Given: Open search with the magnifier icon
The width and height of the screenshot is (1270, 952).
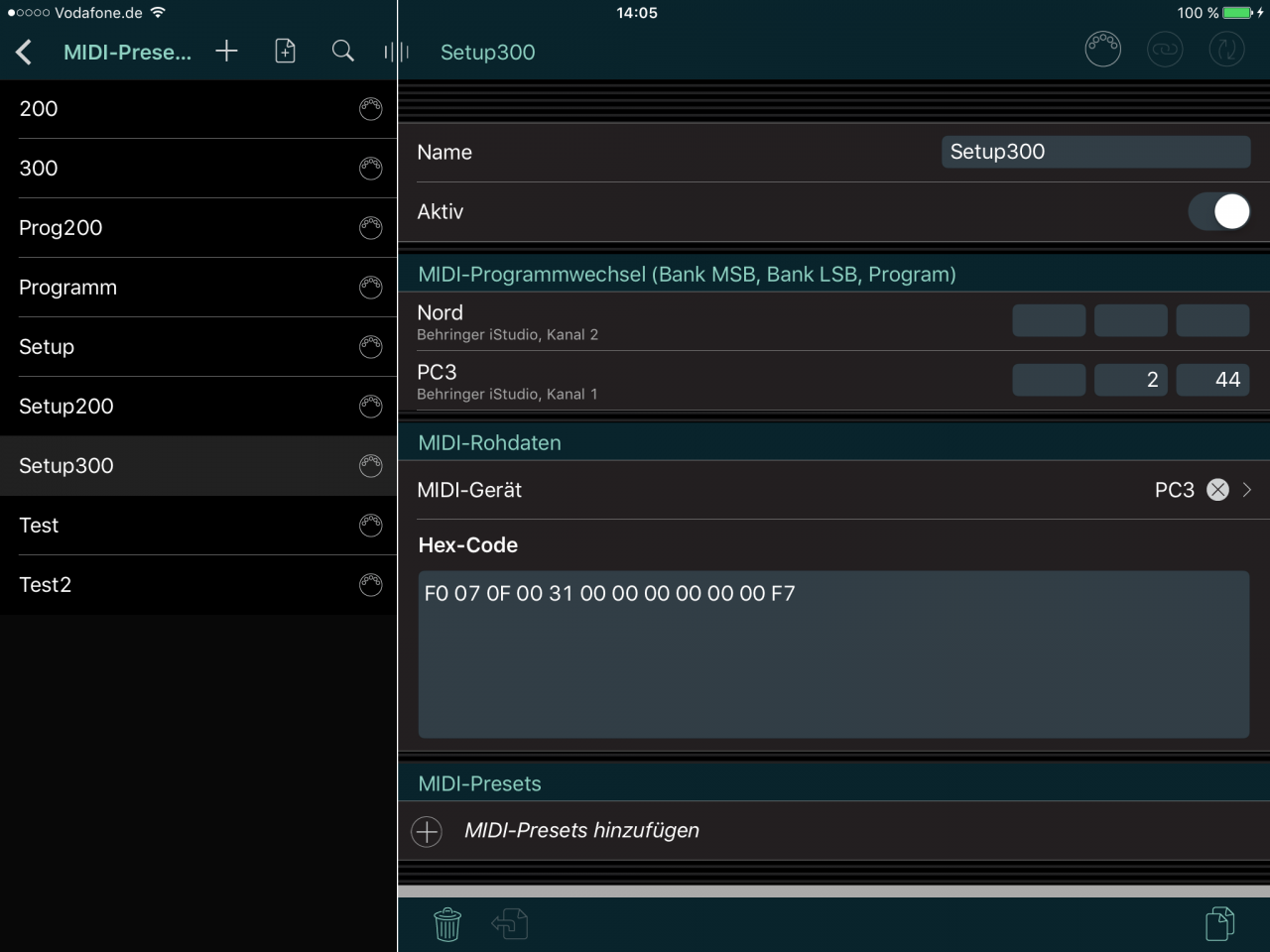Looking at the screenshot, I should click(x=342, y=51).
